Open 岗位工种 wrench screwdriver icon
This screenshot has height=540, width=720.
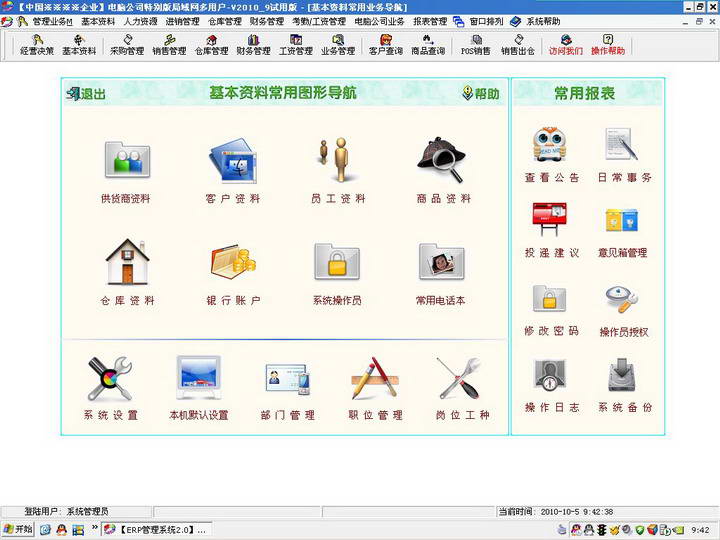(x=459, y=379)
